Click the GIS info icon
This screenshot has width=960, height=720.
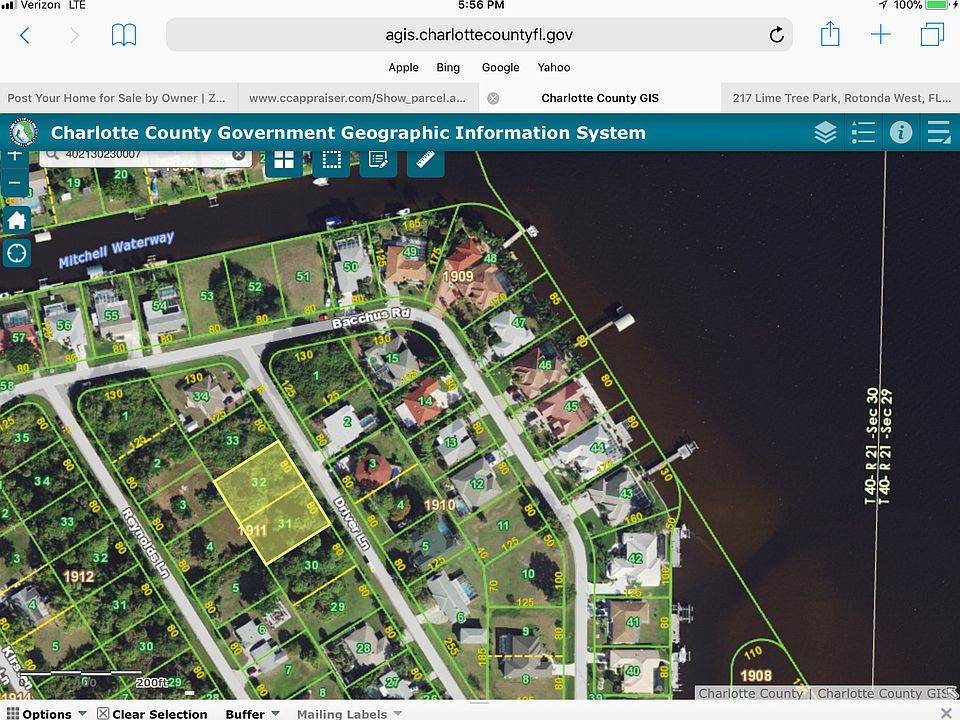(x=901, y=132)
